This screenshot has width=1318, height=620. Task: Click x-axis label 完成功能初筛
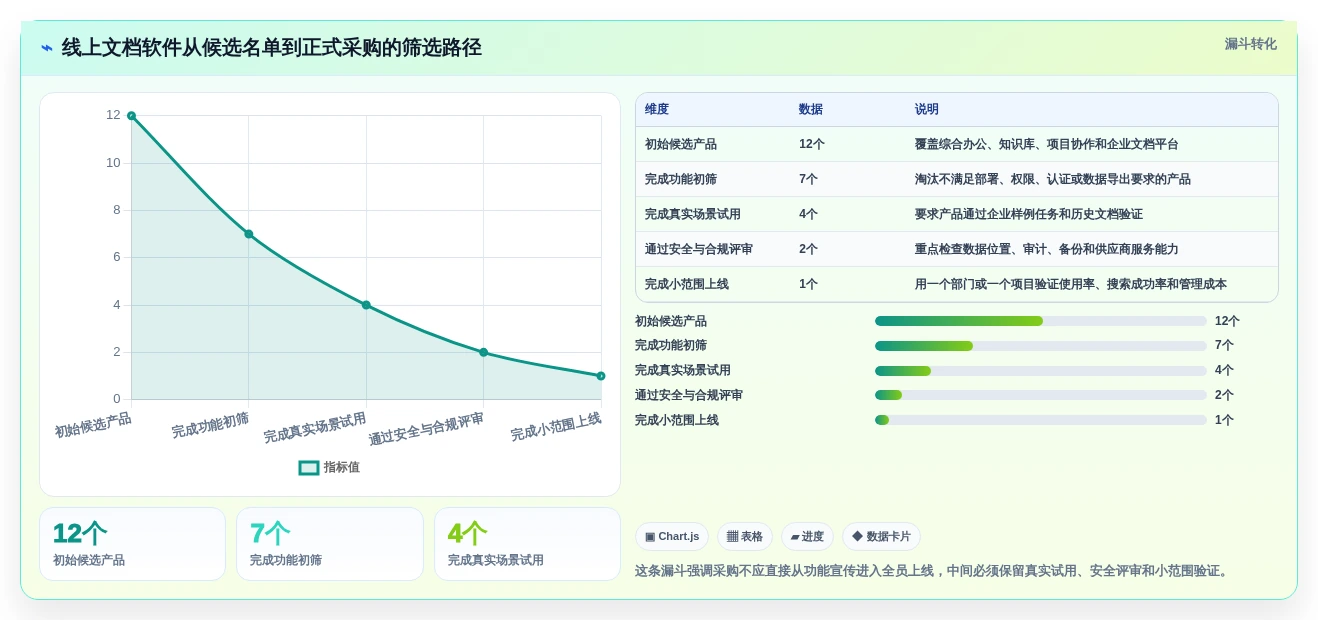point(210,425)
